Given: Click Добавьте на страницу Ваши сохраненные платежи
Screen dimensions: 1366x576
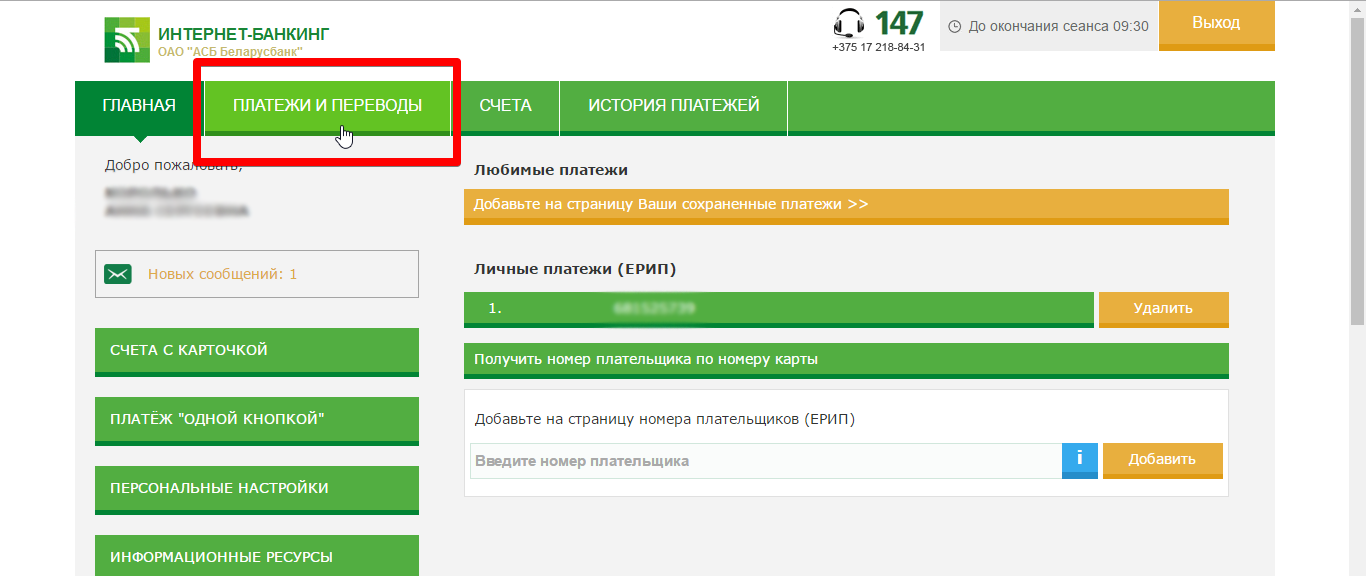Looking at the screenshot, I should point(846,206).
